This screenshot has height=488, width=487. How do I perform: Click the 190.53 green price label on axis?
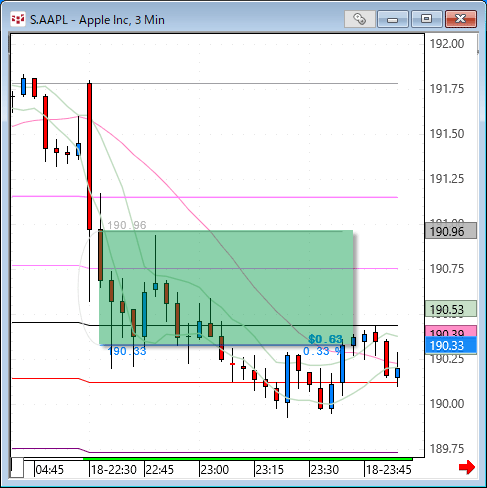(451, 309)
